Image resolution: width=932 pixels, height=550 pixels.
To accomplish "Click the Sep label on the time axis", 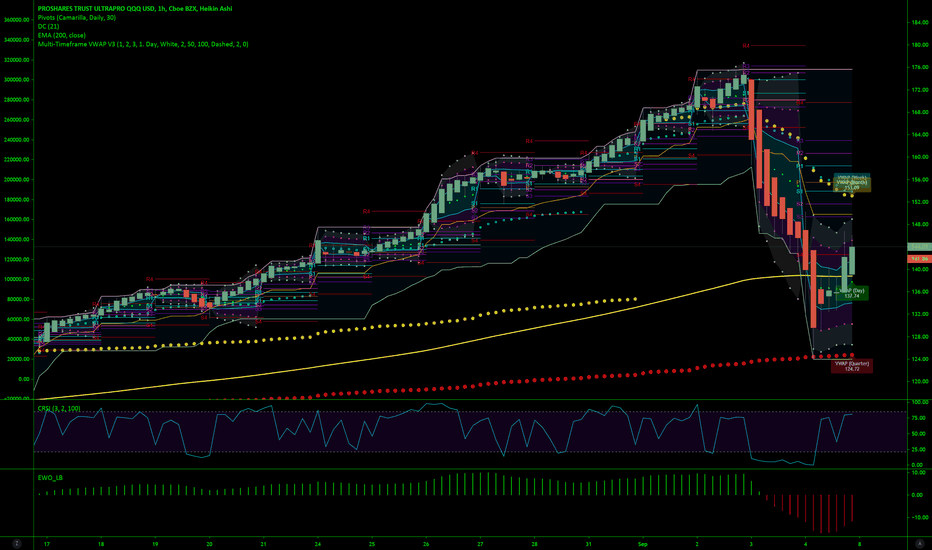I will point(642,544).
